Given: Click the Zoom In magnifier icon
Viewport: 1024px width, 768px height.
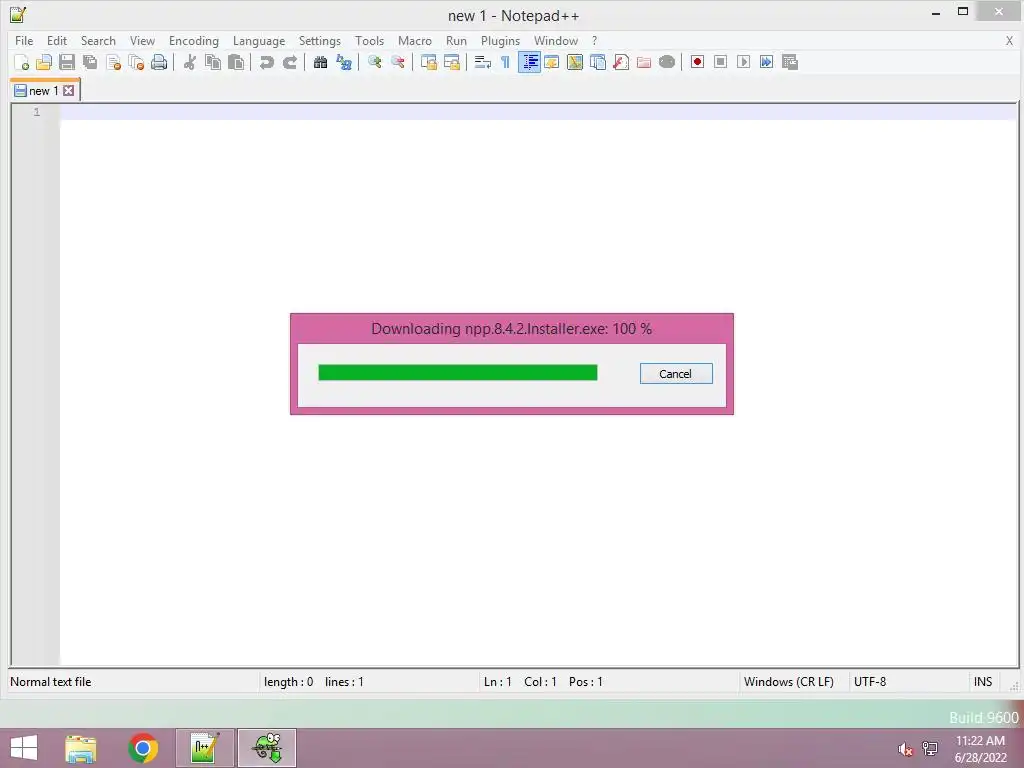Looking at the screenshot, I should pyautogui.click(x=374, y=62).
